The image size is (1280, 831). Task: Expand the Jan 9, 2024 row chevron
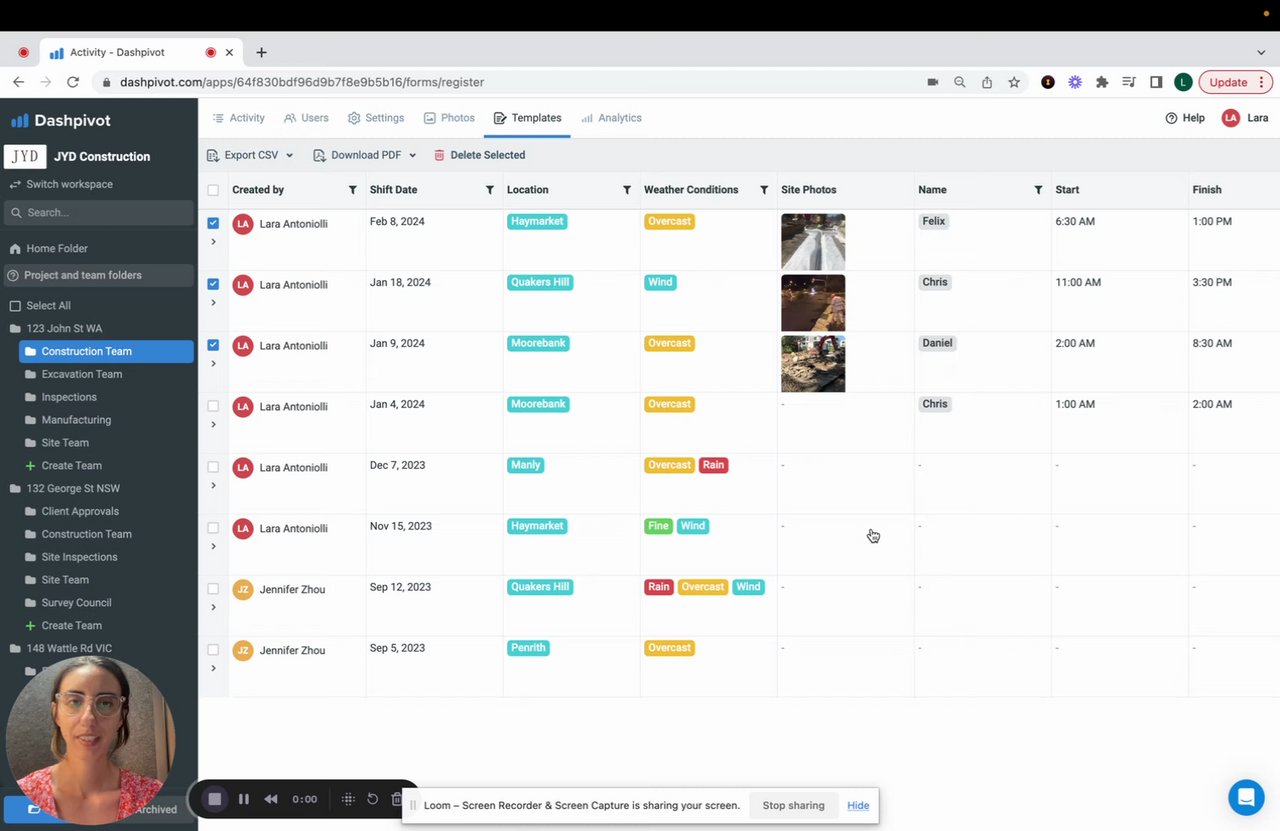click(213, 364)
